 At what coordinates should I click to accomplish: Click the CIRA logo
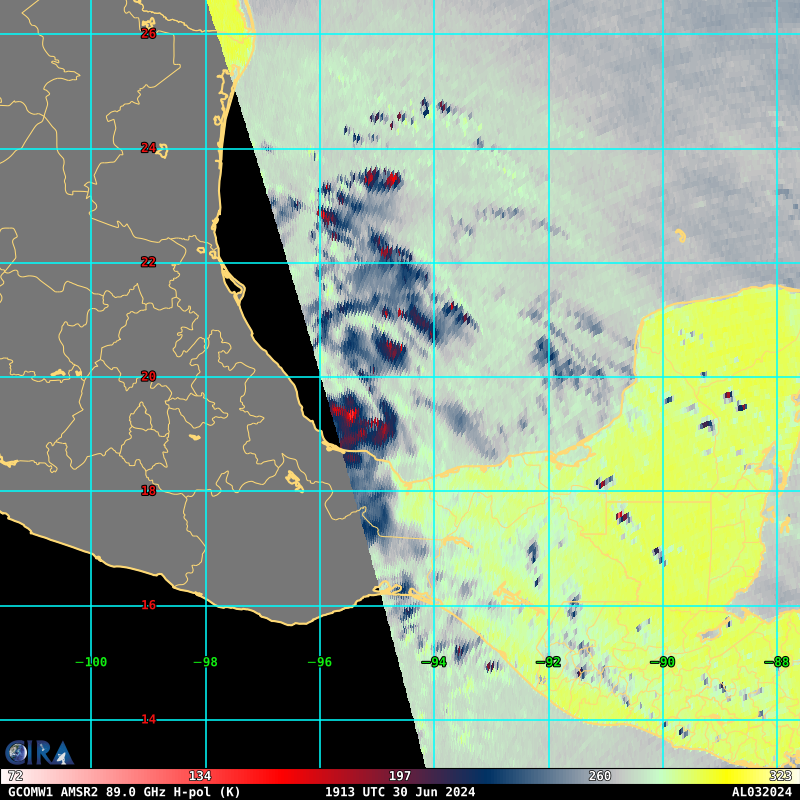click(39, 753)
